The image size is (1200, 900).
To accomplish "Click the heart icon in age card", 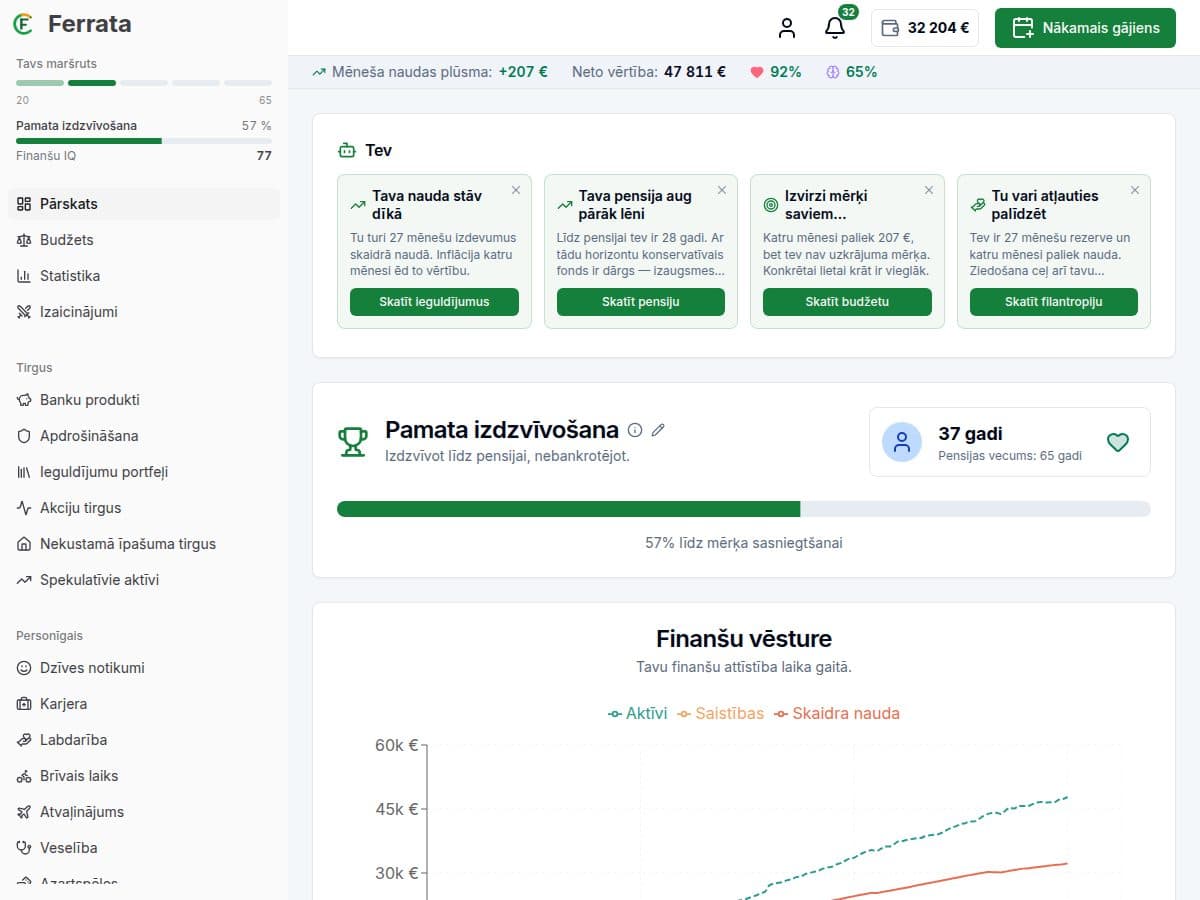I will (1118, 442).
